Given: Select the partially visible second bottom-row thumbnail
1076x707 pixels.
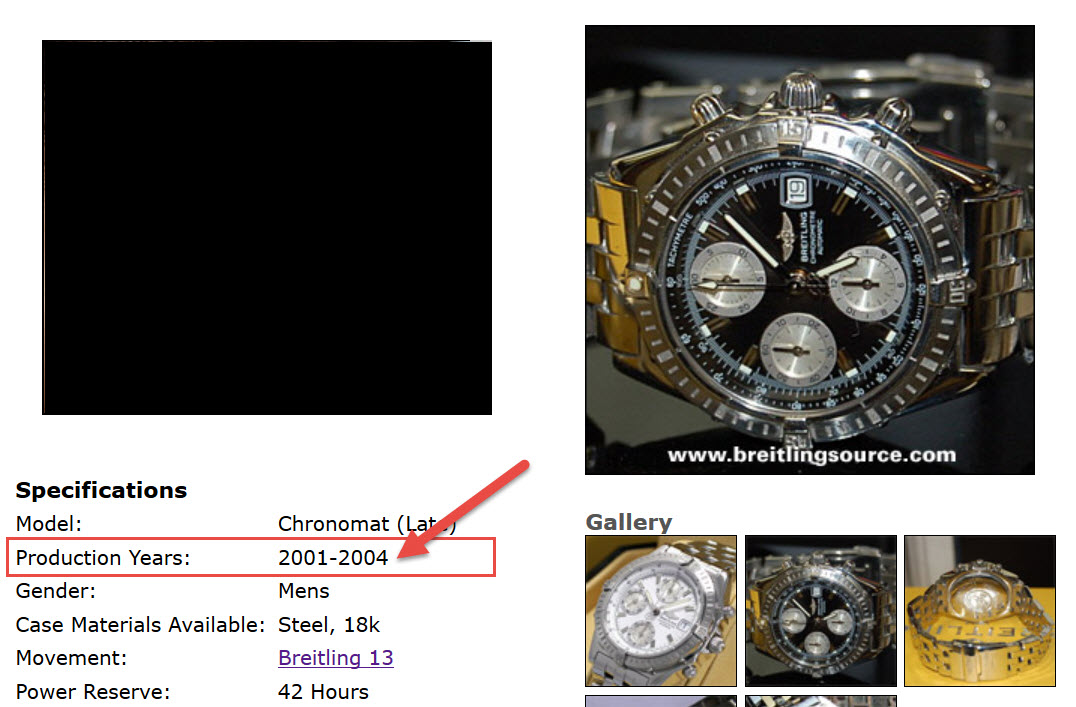Looking at the screenshot, I should click(821, 701).
